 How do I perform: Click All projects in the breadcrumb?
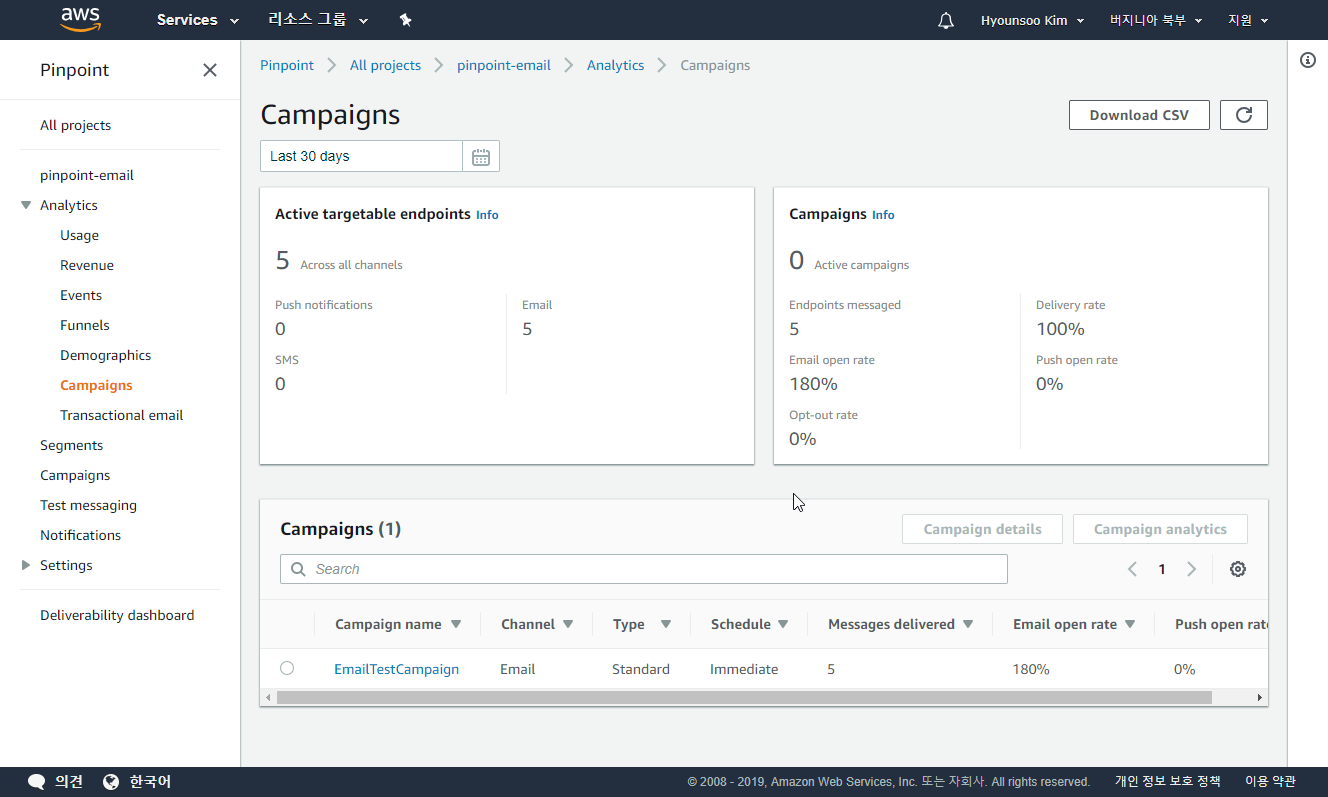[x=385, y=65]
